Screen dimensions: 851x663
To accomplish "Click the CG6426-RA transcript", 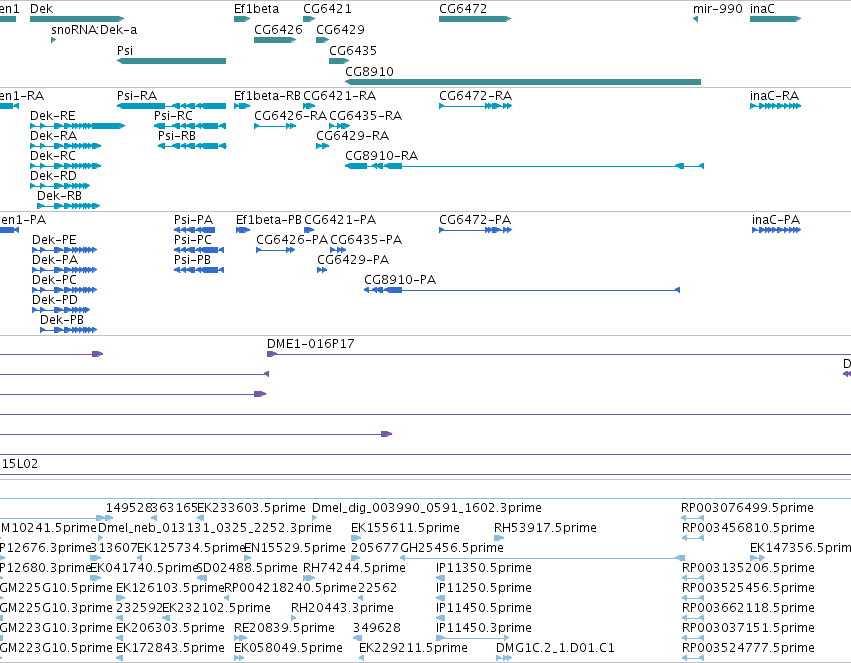I will point(275,126).
